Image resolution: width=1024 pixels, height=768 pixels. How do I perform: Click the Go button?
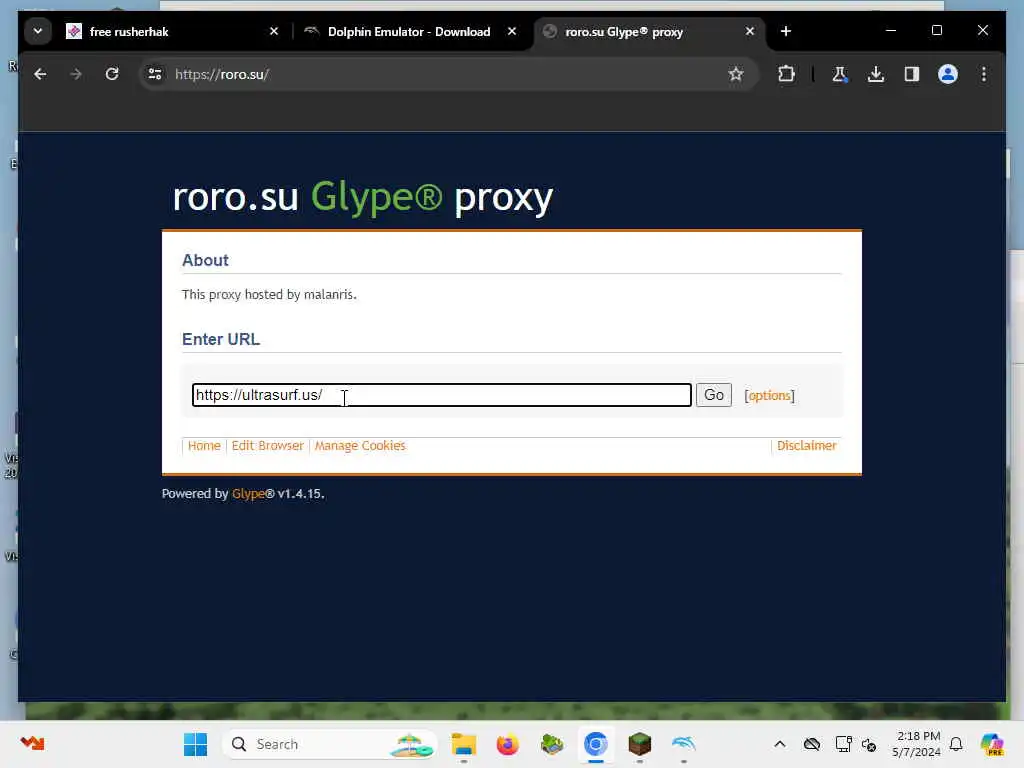pyautogui.click(x=713, y=395)
